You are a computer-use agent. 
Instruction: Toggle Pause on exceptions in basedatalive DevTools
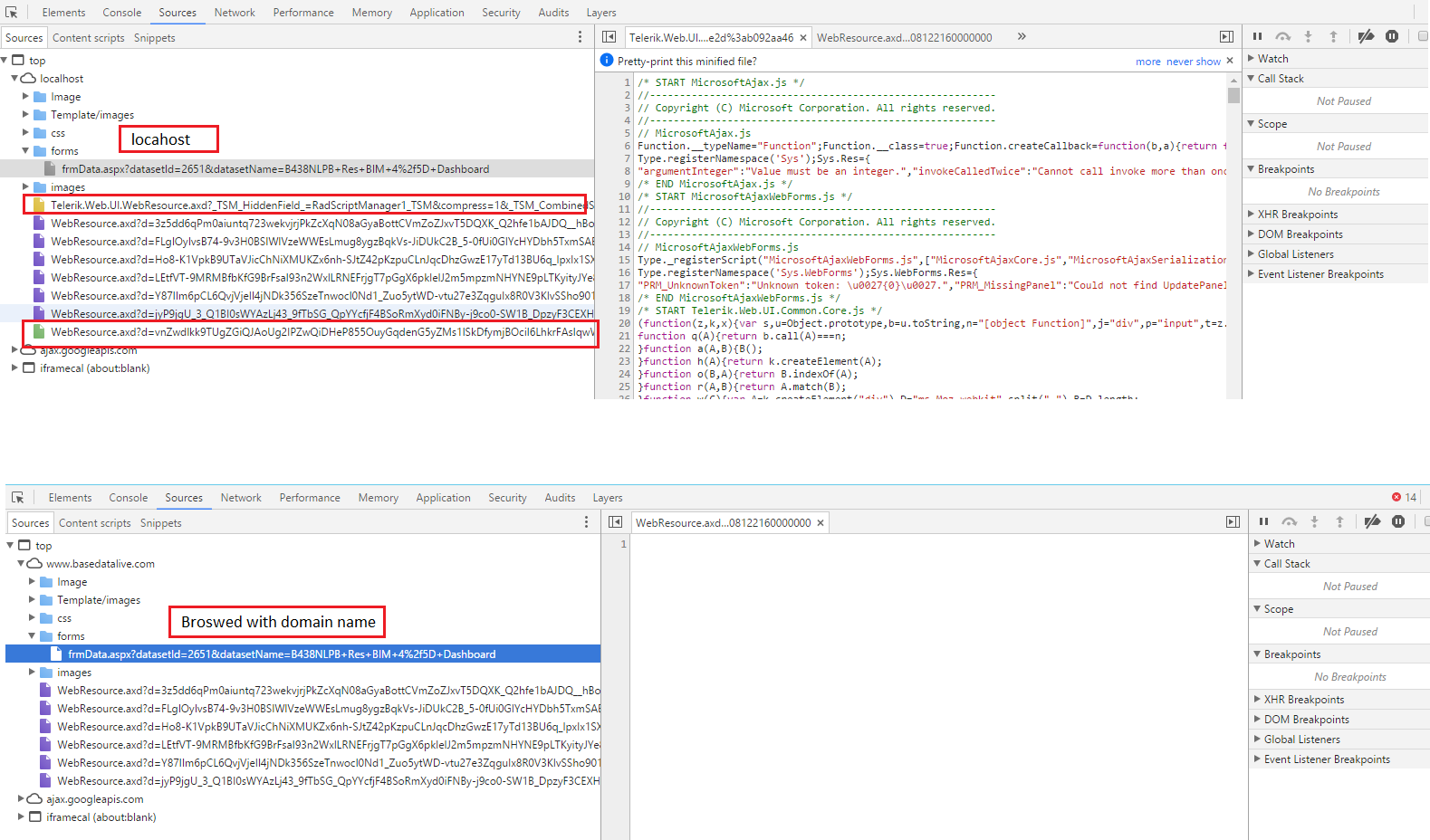(1398, 521)
